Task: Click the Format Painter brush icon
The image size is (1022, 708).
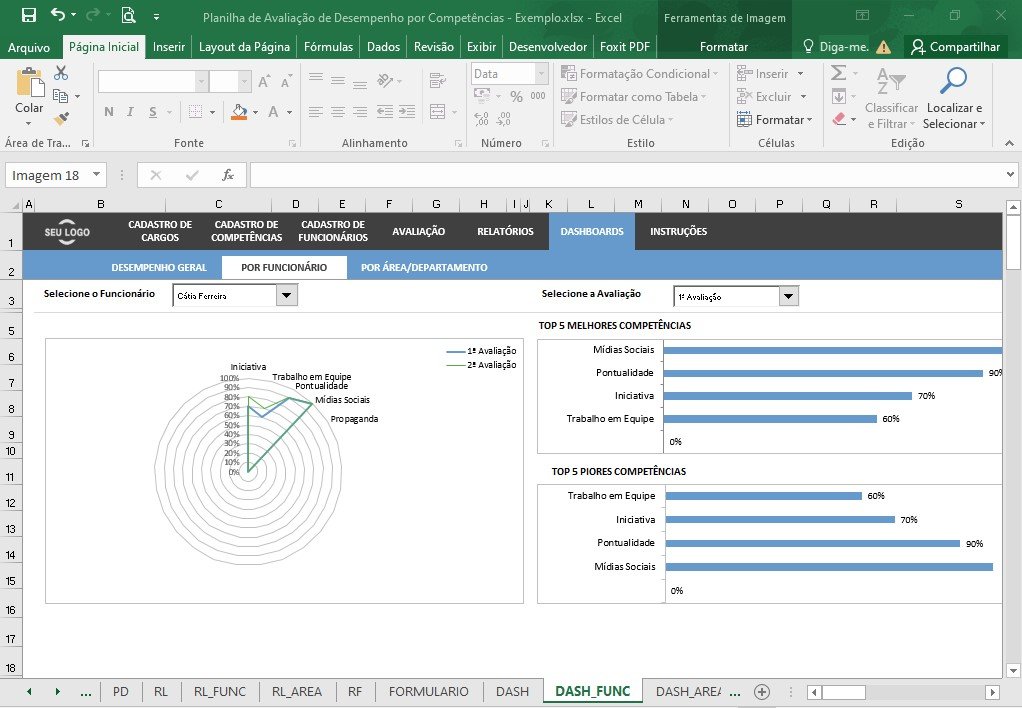Action: point(61,119)
